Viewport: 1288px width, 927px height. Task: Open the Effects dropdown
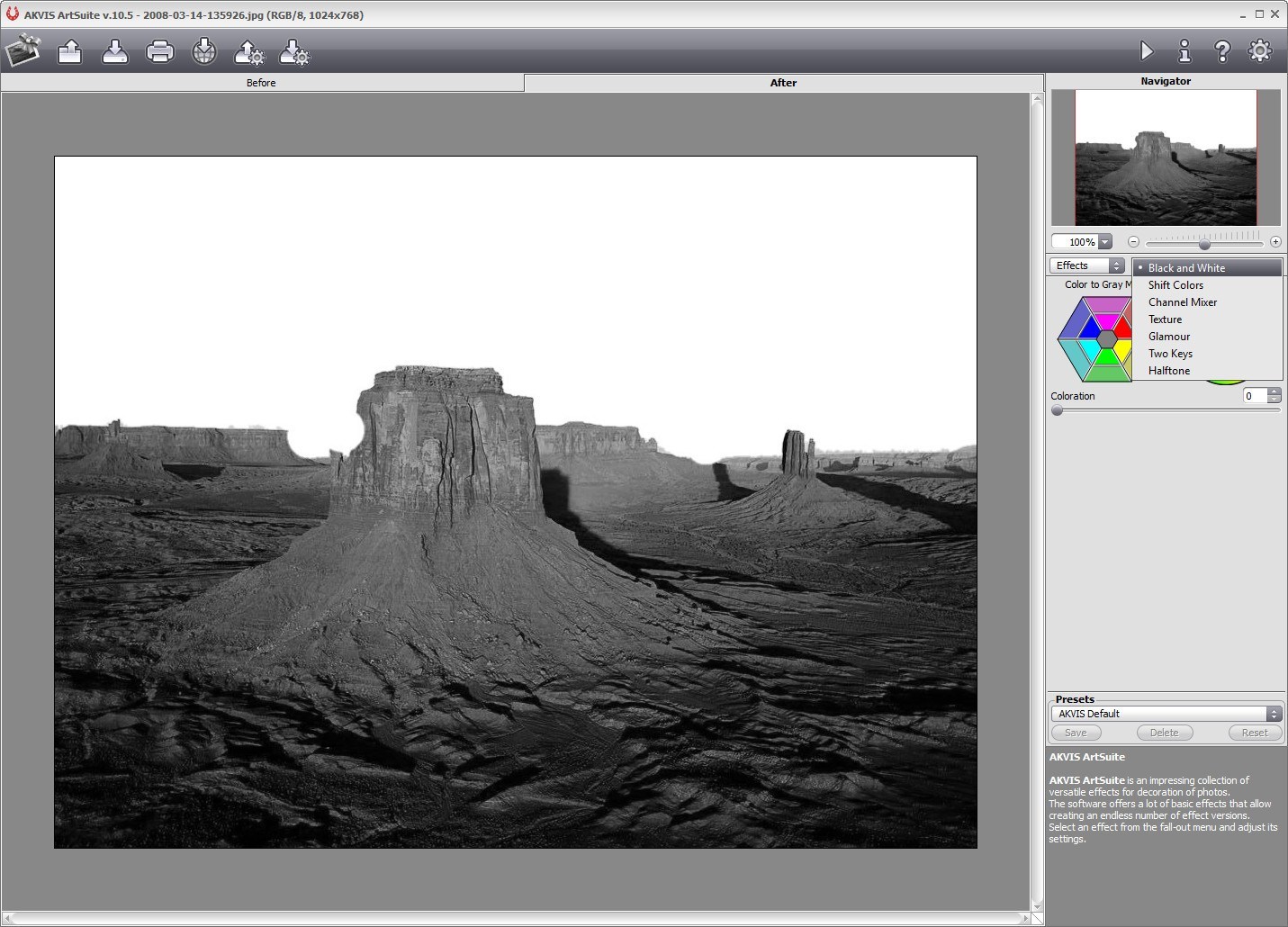point(1087,265)
